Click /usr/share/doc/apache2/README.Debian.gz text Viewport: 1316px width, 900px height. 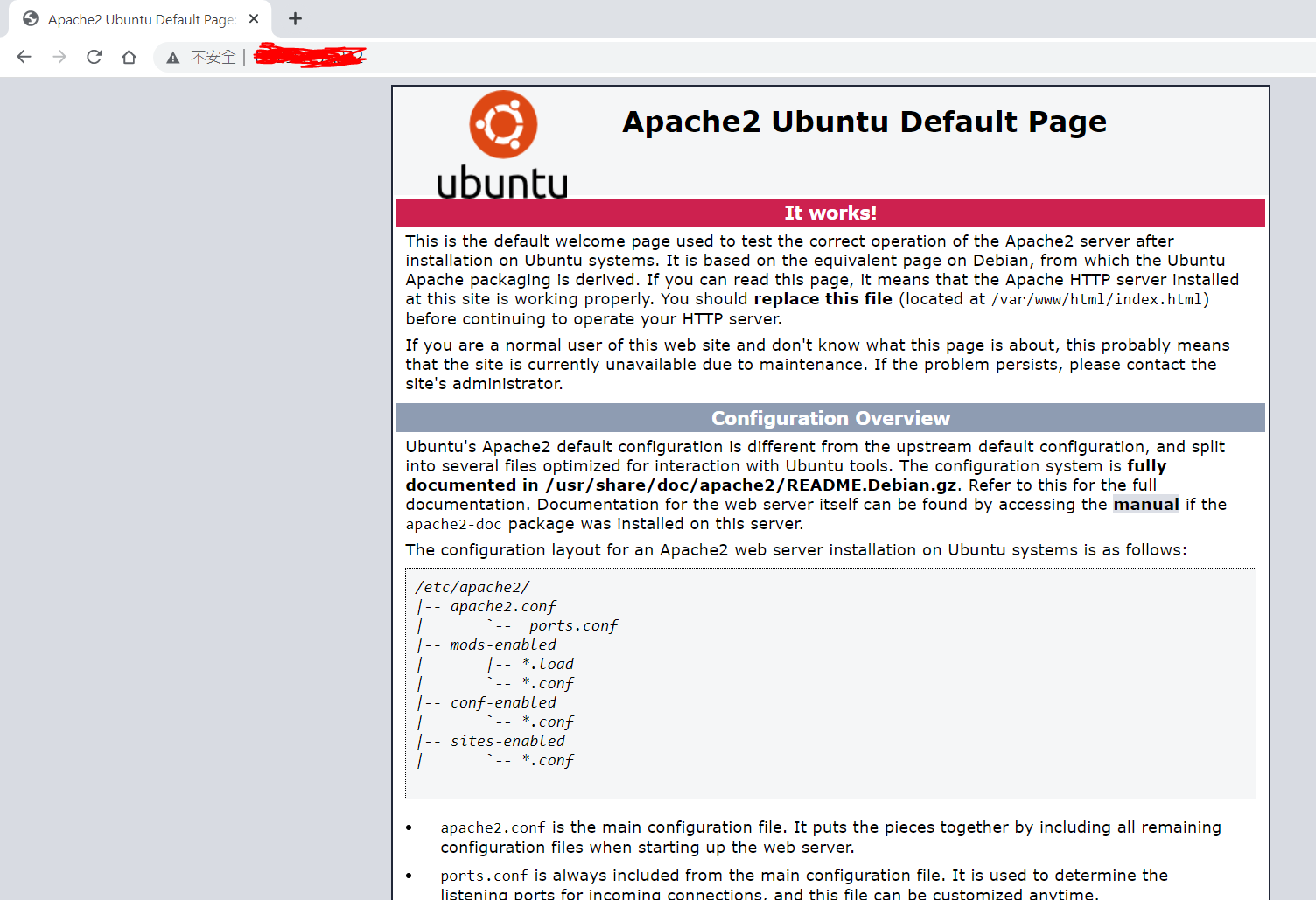(x=752, y=485)
